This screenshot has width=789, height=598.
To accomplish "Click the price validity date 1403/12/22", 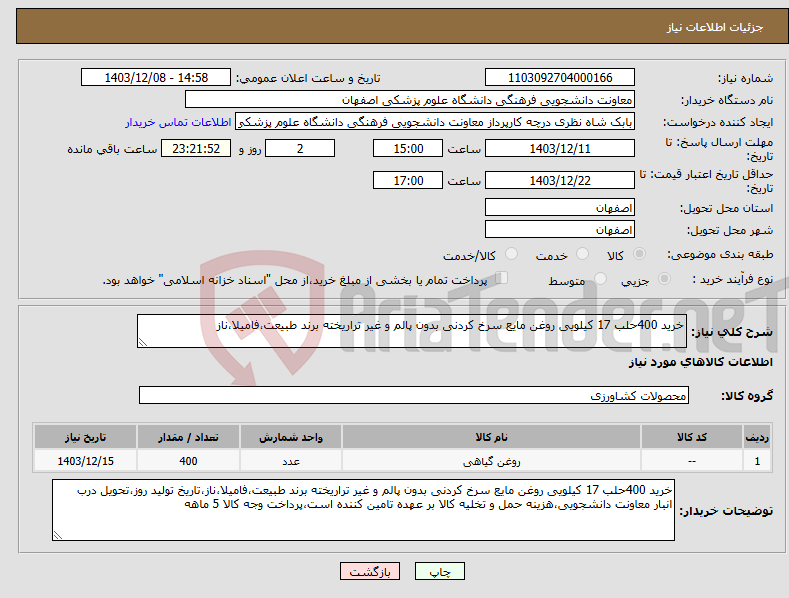I will [560, 180].
